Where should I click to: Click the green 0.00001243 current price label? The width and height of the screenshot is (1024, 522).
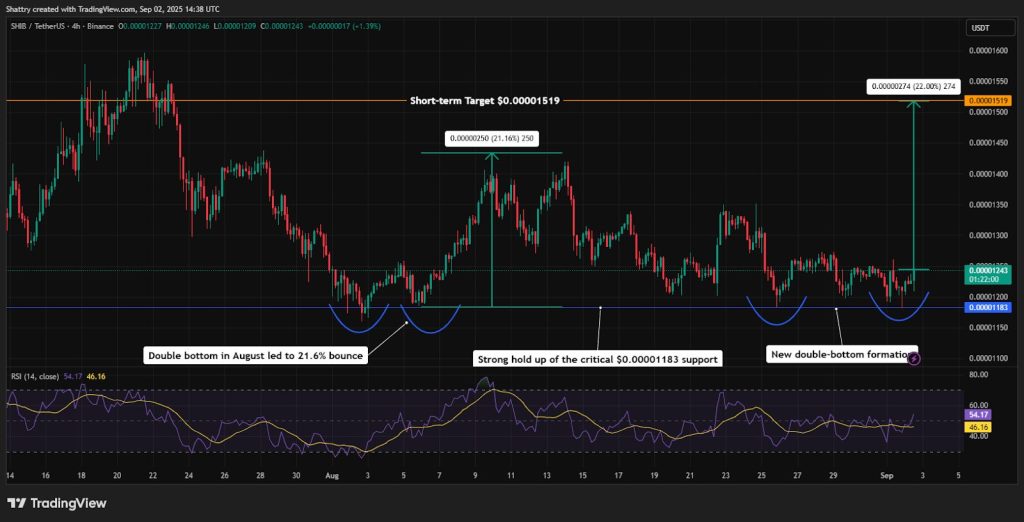pyautogui.click(x=988, y=274)
